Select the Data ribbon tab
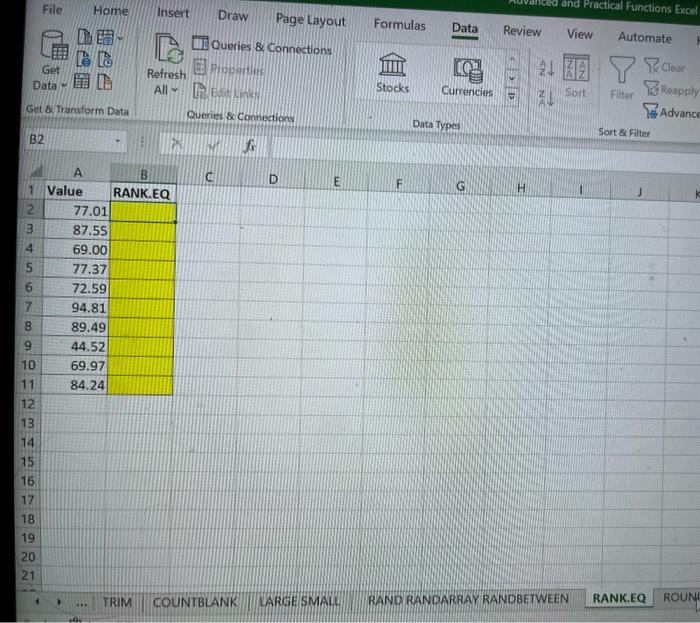This screenshot has height=623, width=700. pos(465,29)
